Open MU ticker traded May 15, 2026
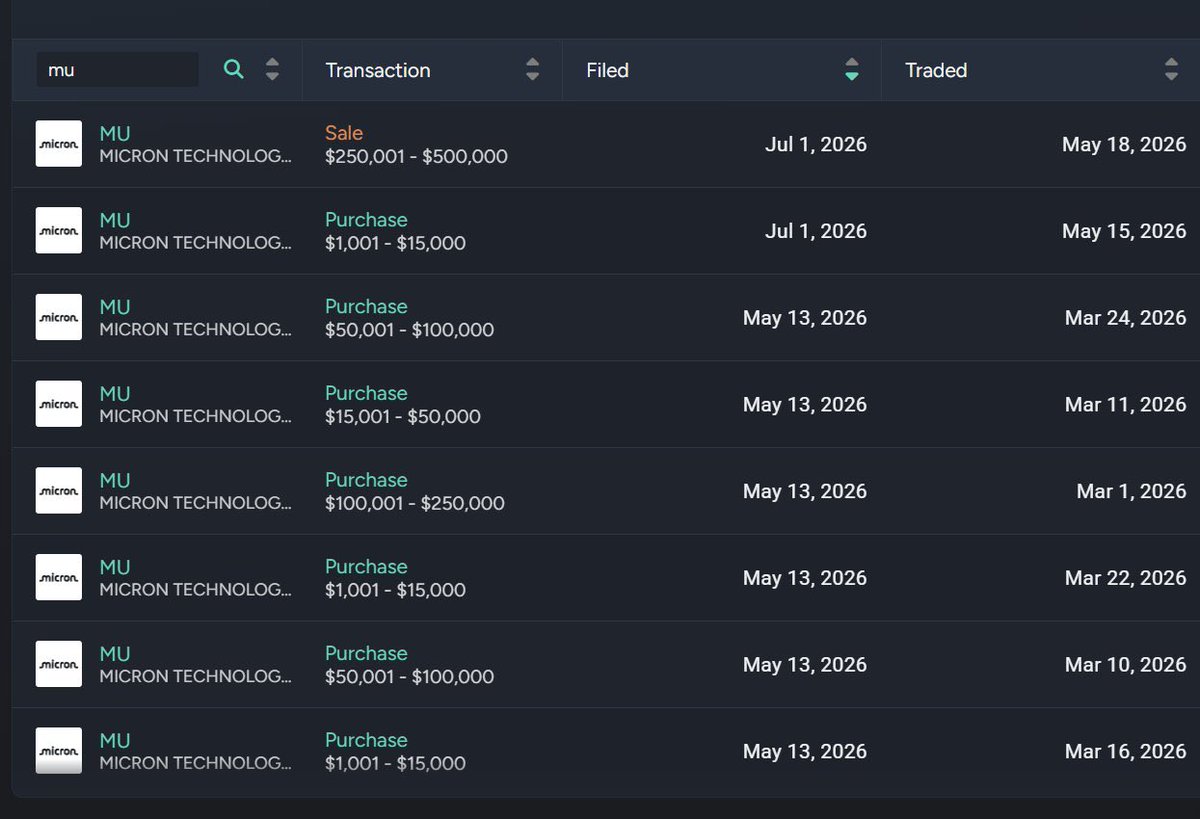The height and width of the screenshot is (819, 1200). (115, 220)
